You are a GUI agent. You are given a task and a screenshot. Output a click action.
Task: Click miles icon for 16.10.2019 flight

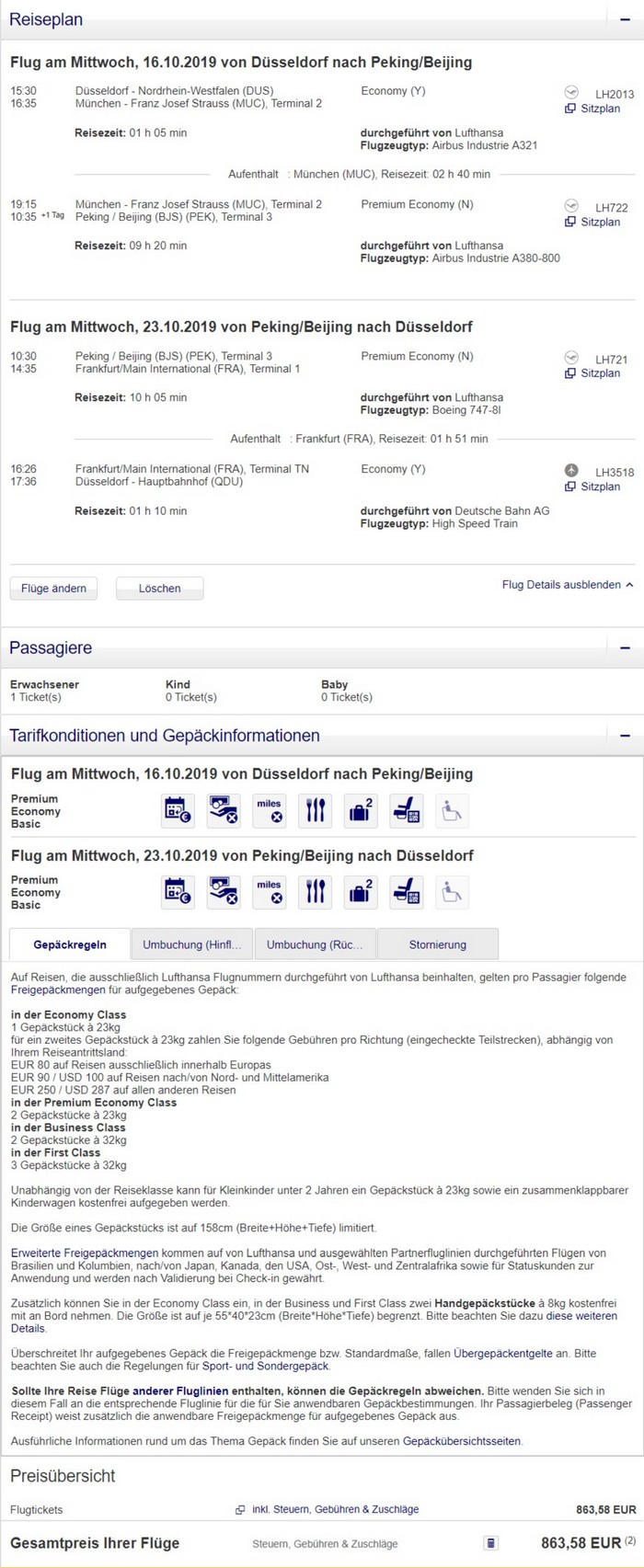[270, 811]
